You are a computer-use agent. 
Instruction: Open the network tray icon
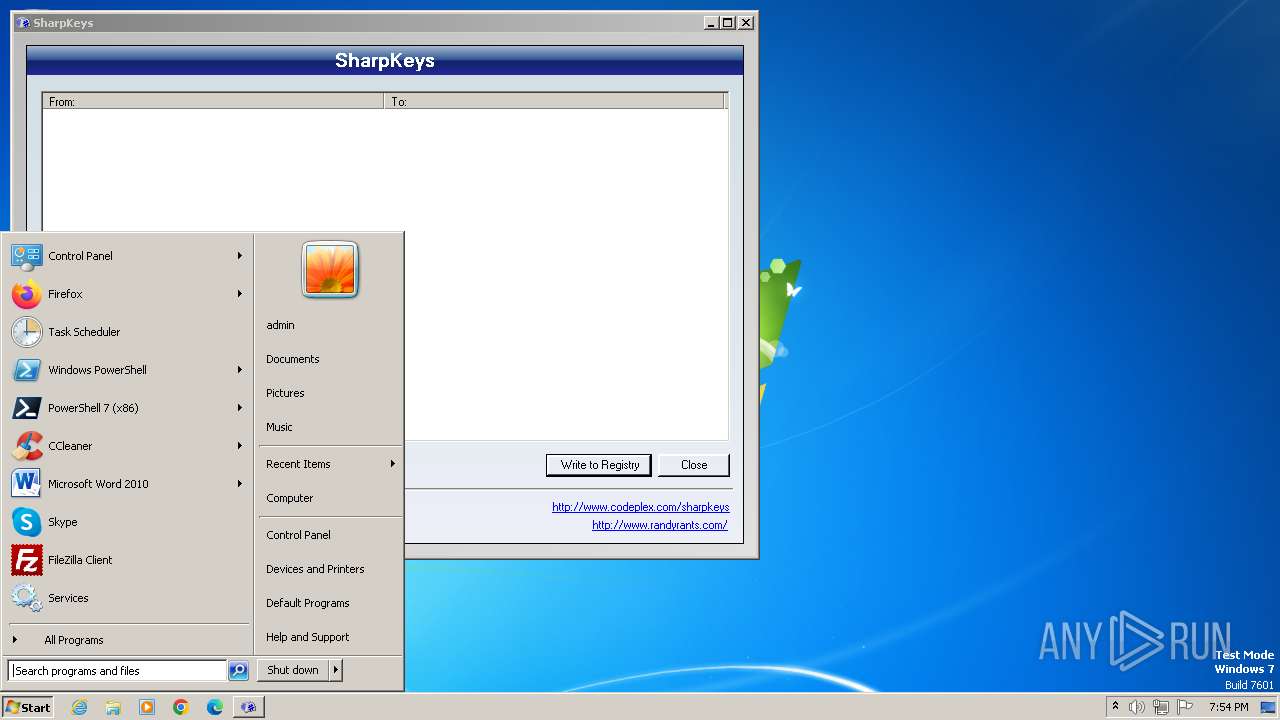[x=1161, y=707]
